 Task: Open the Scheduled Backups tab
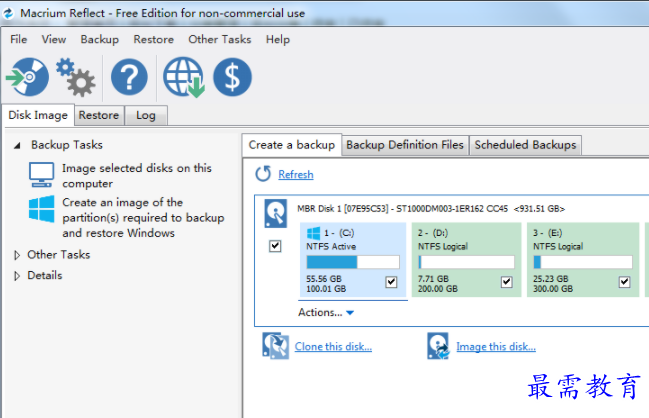point(525,145)
